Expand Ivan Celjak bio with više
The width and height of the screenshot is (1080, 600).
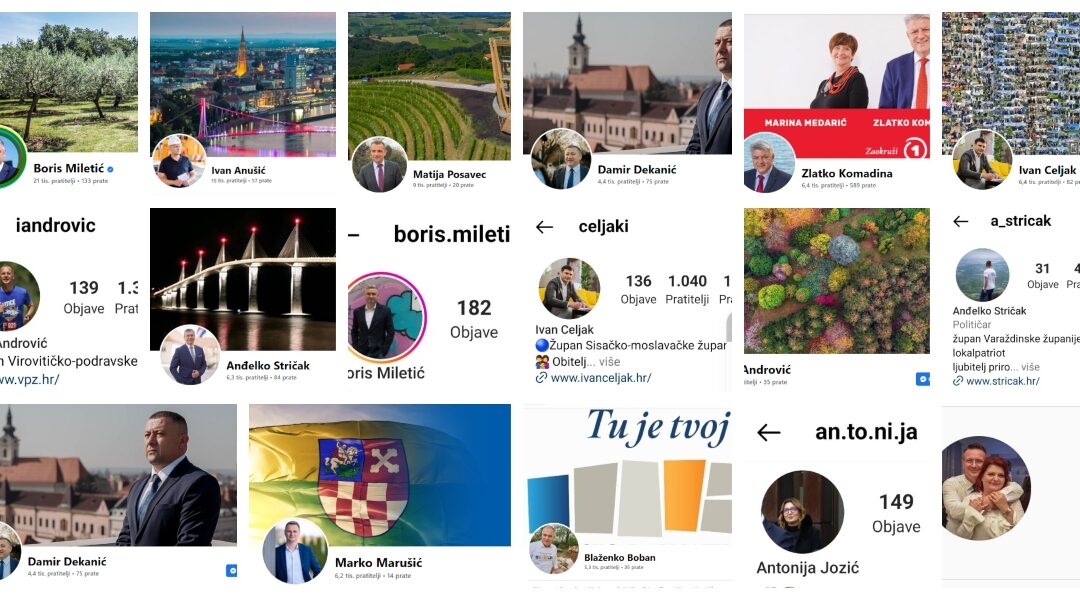click(x=609, y=362)
